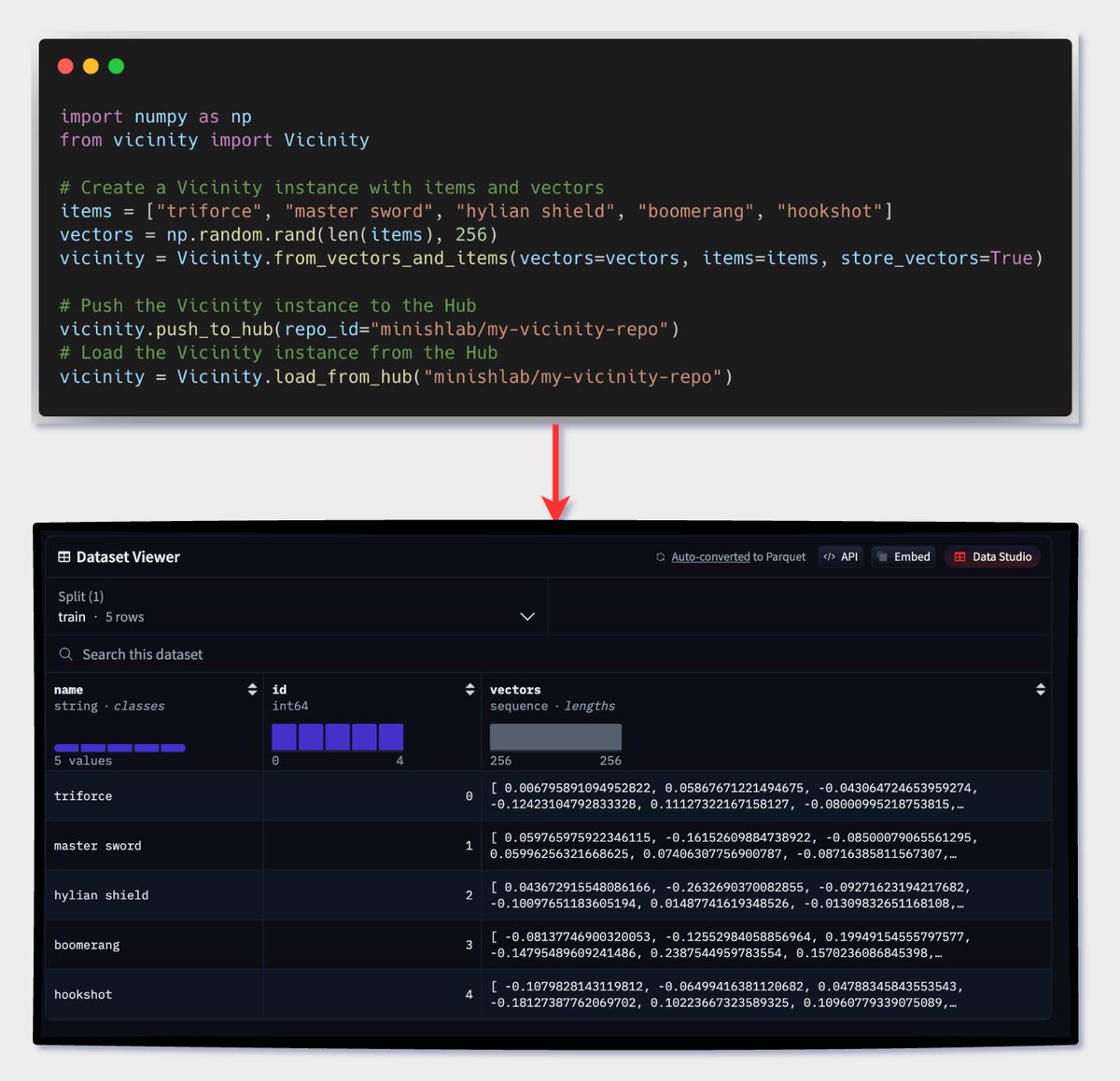
Task: Click the id column histogram bars
Action: coord(338,737)
